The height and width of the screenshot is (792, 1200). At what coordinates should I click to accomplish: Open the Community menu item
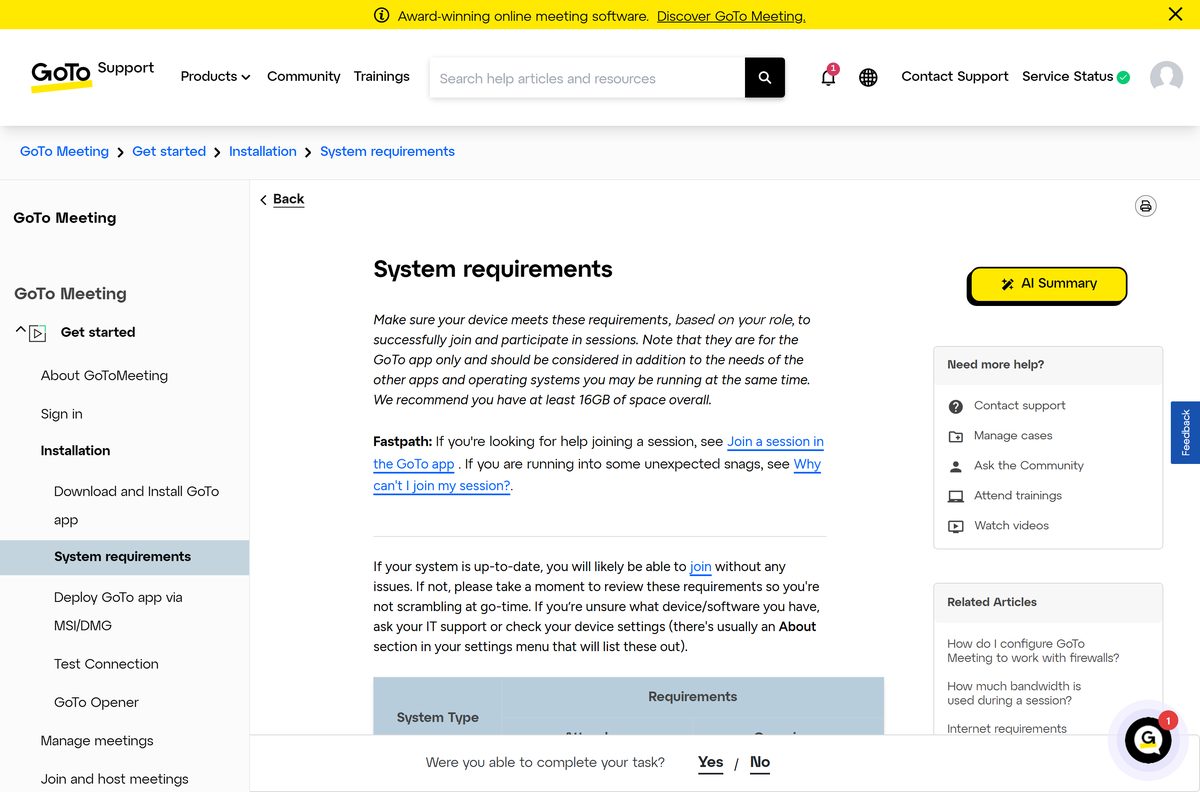click(x=303, y=76)
